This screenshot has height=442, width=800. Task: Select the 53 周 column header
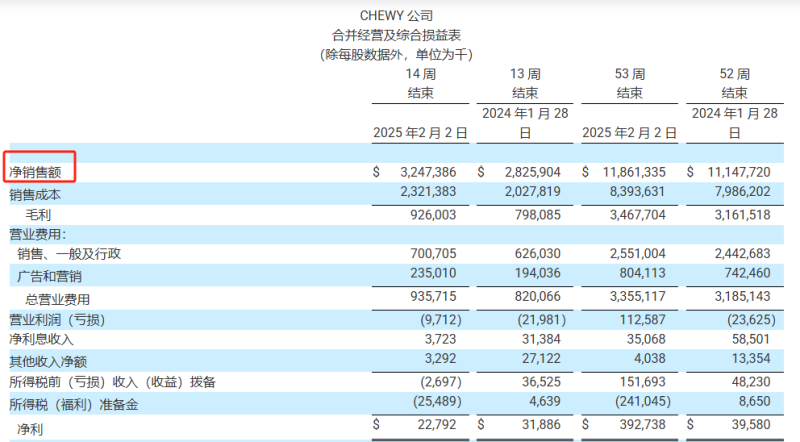(629, 74)
